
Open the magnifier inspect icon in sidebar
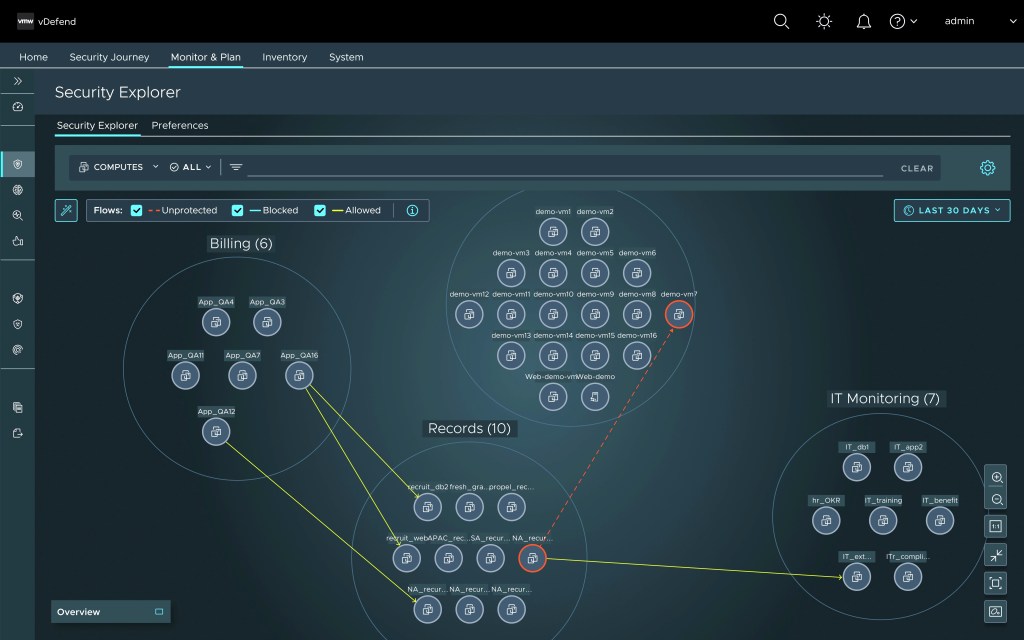coord(18,216)
